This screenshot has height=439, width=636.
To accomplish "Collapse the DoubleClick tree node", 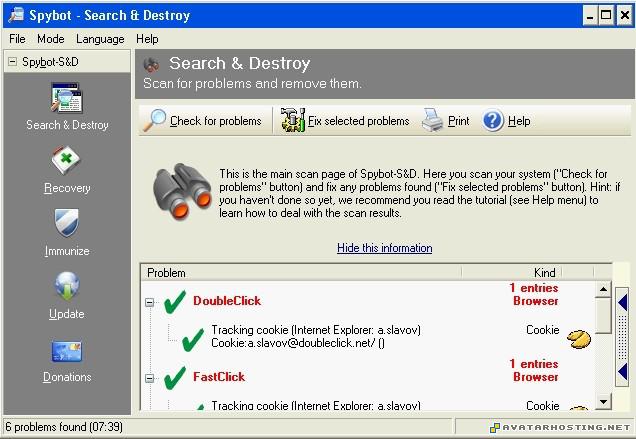I will [150, 302].
